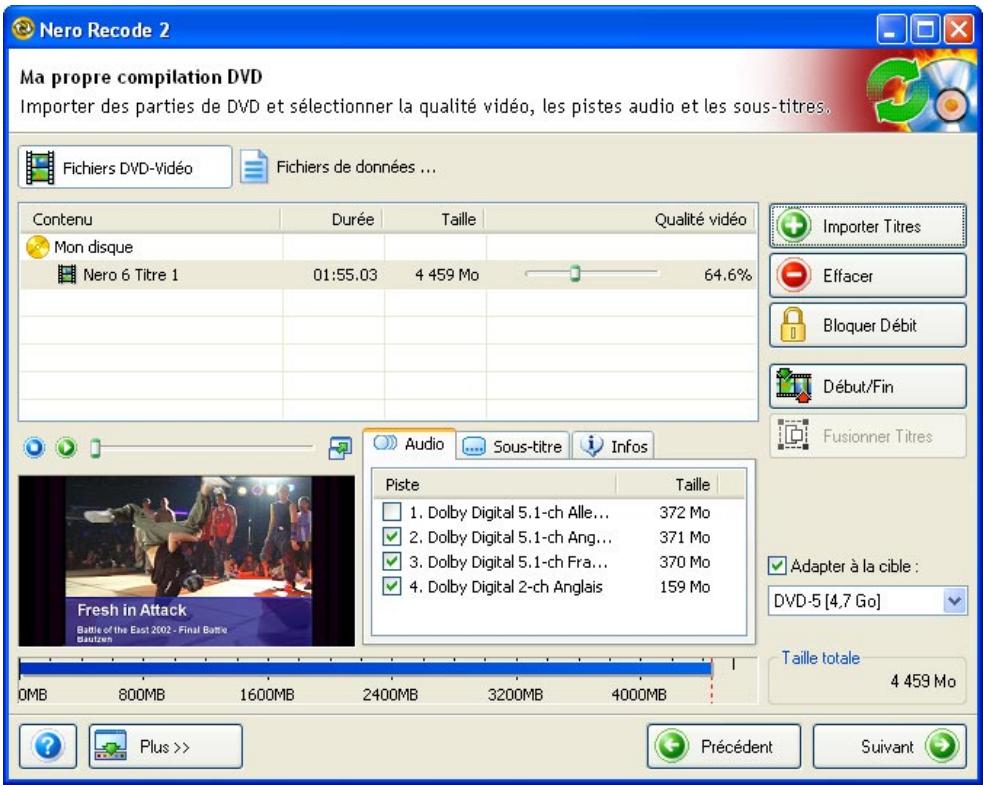984x787 pixels.
Task: Select the Fichiers DVD-Vidéo button
Action: 126,167
